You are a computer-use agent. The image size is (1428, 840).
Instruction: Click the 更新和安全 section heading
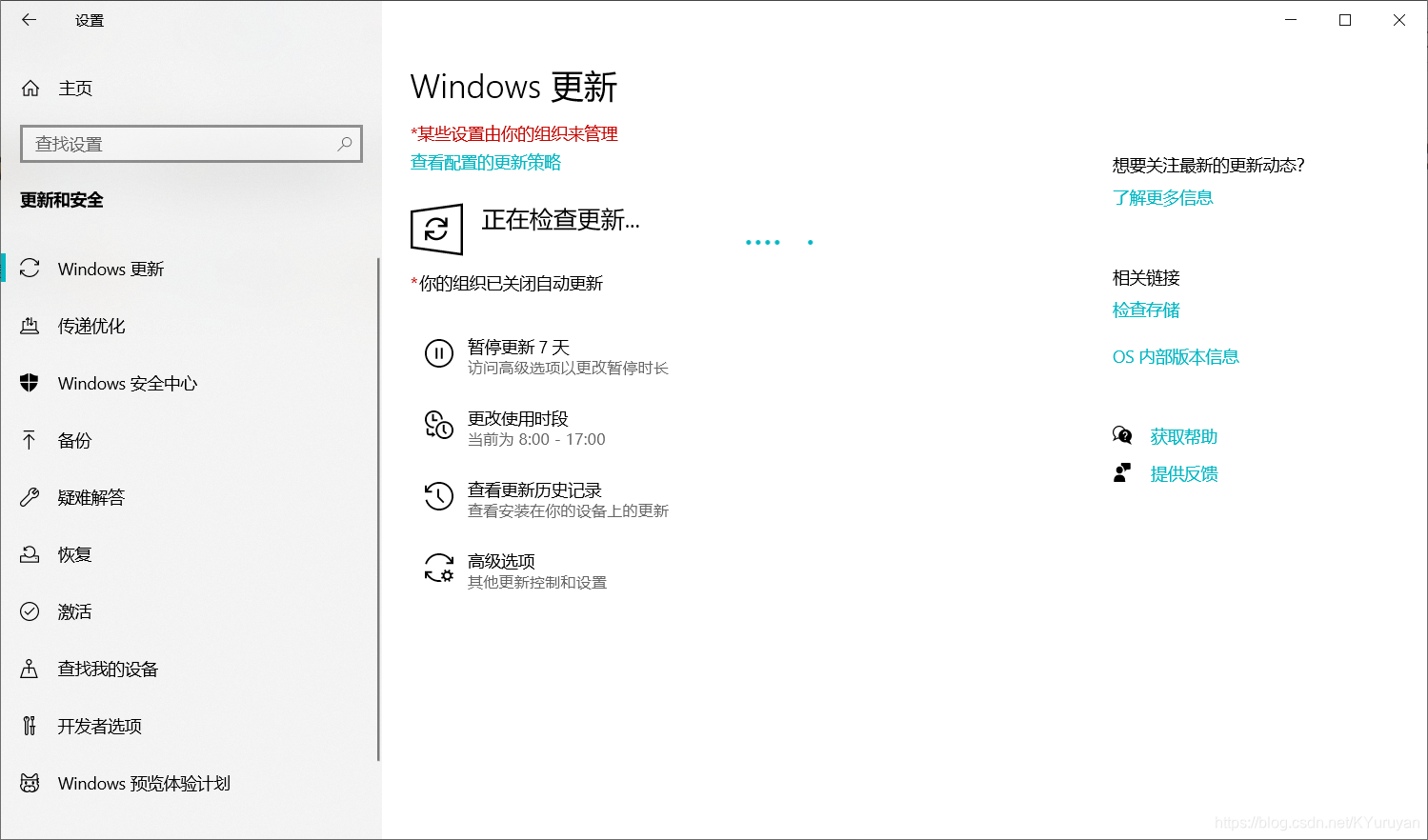coord(62,200)
